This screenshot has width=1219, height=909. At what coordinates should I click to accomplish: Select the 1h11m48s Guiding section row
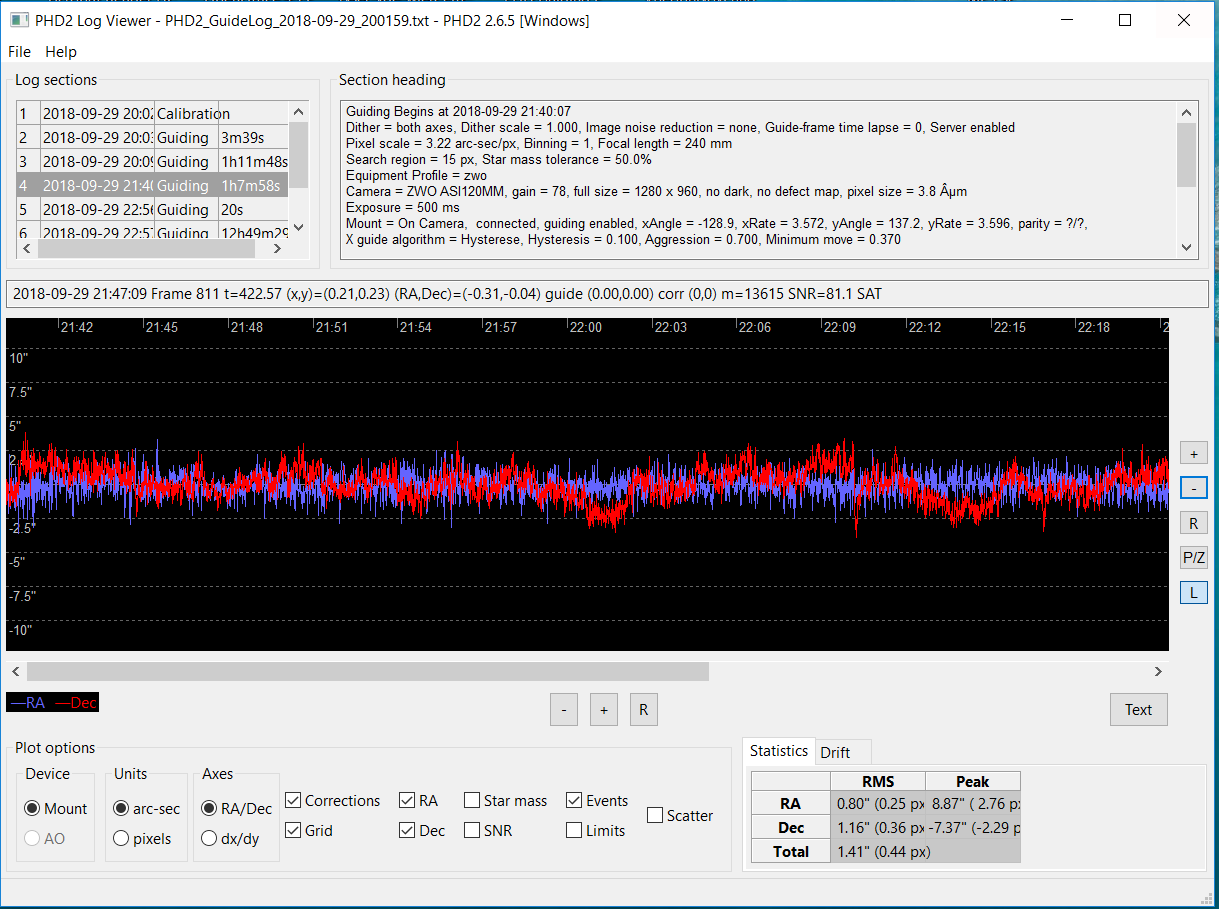(152, 161)
